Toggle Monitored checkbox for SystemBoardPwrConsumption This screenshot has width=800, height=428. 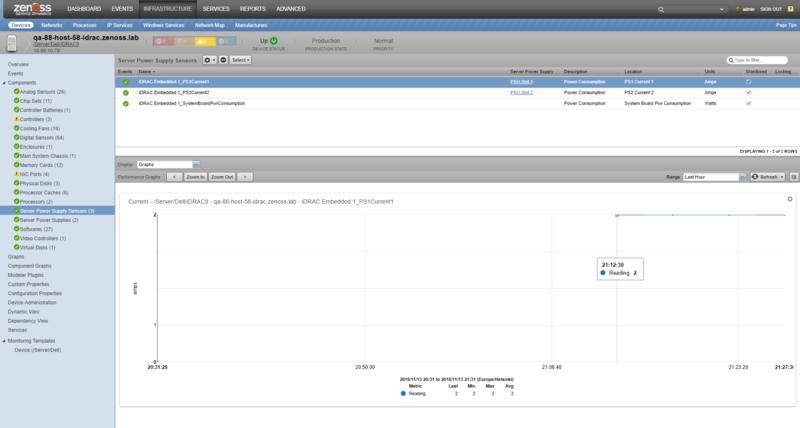(x=748, y=104)
